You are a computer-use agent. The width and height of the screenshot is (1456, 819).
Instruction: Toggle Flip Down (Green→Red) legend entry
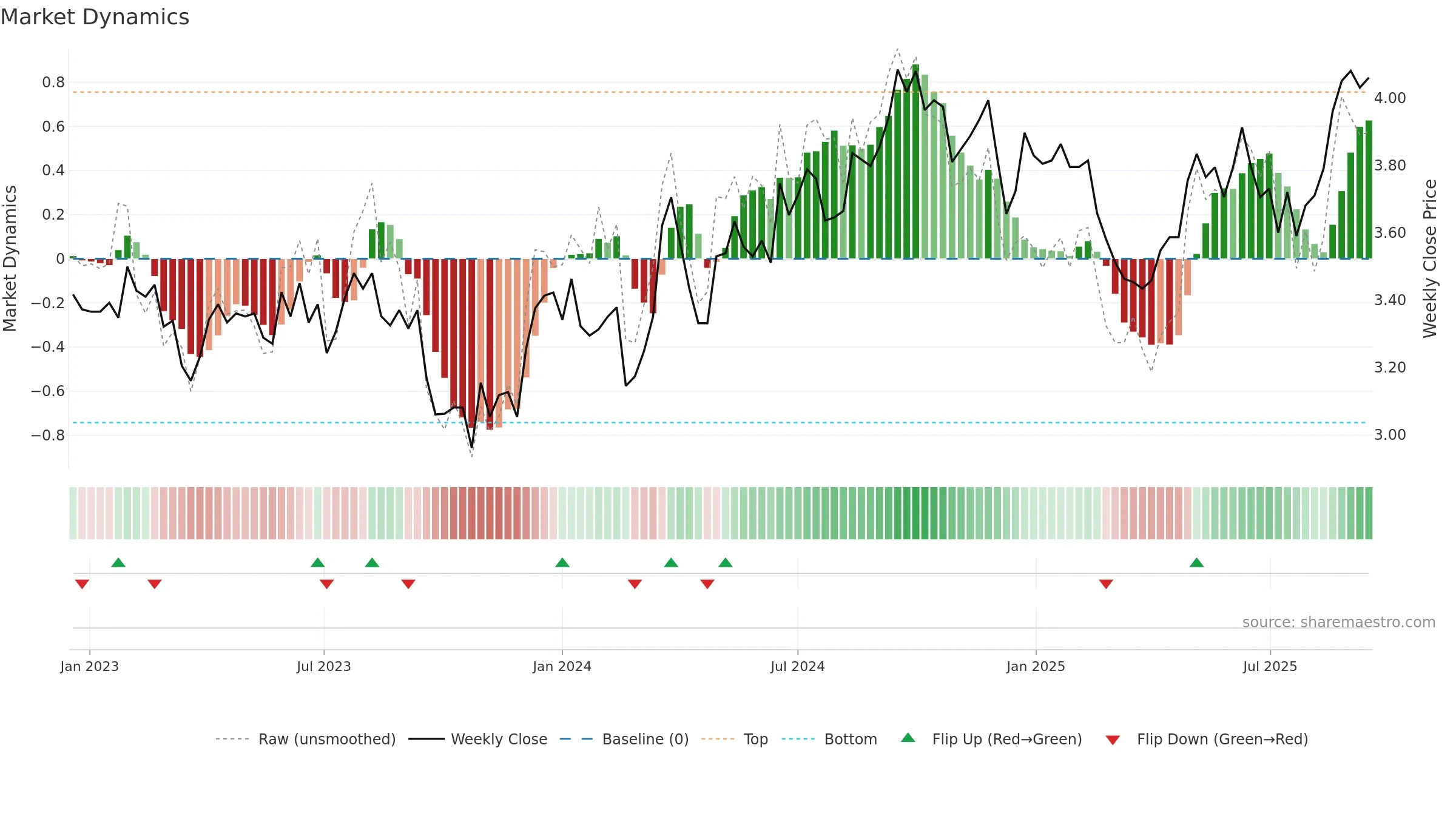(1207, 739)
